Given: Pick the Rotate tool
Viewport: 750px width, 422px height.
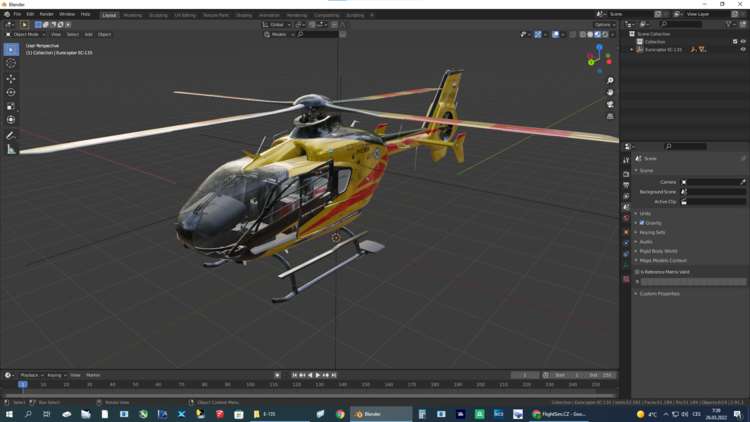Looking at the screenshot, I should [11, 92].
